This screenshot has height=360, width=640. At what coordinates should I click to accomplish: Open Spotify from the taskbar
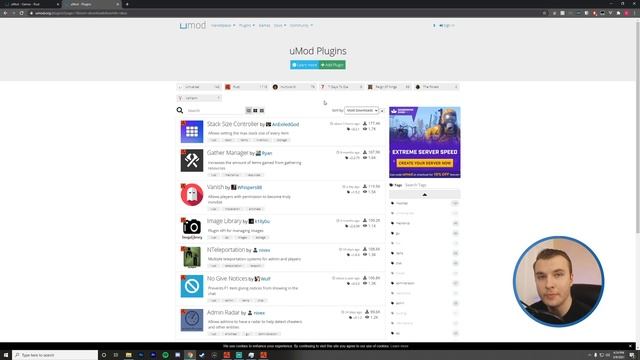coord(165,355)
